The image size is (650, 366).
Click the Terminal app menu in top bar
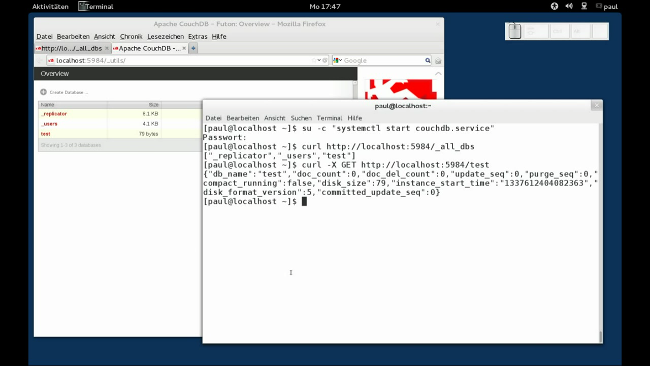click(96, 7)
